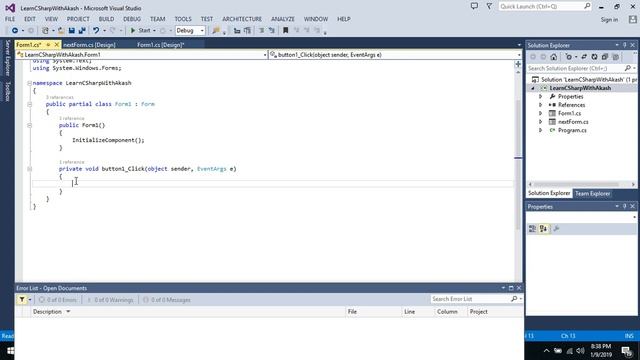Open the Server Explorer side tab
640x360 pixels.
coord(7,58)
